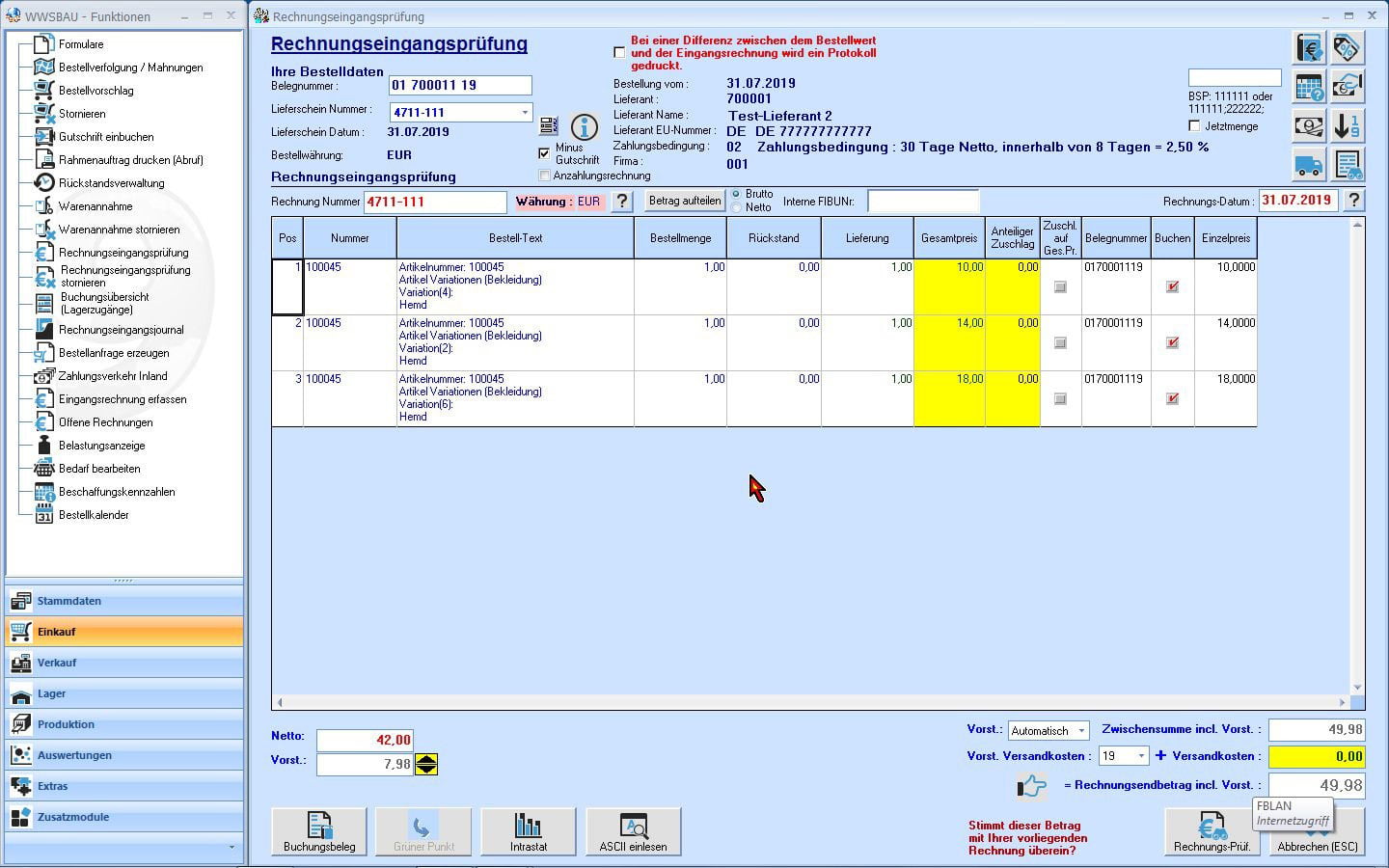Screen dimensions: 1389x868
Task: Open the Vorst. Automatisch dropdown
Action: [1081, 731]
